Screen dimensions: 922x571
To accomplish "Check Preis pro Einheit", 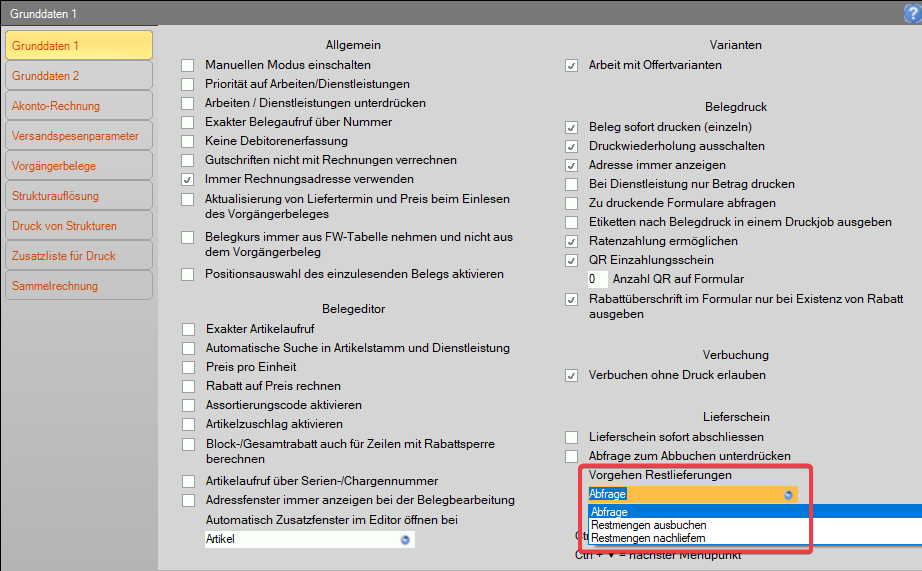I will click(188, 368).
